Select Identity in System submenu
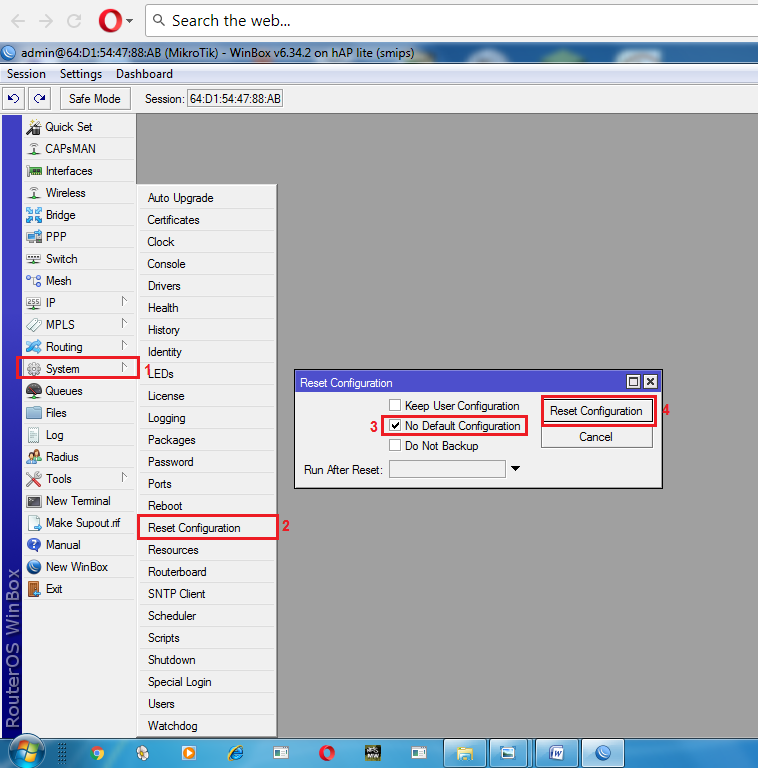 pos(207,352)
